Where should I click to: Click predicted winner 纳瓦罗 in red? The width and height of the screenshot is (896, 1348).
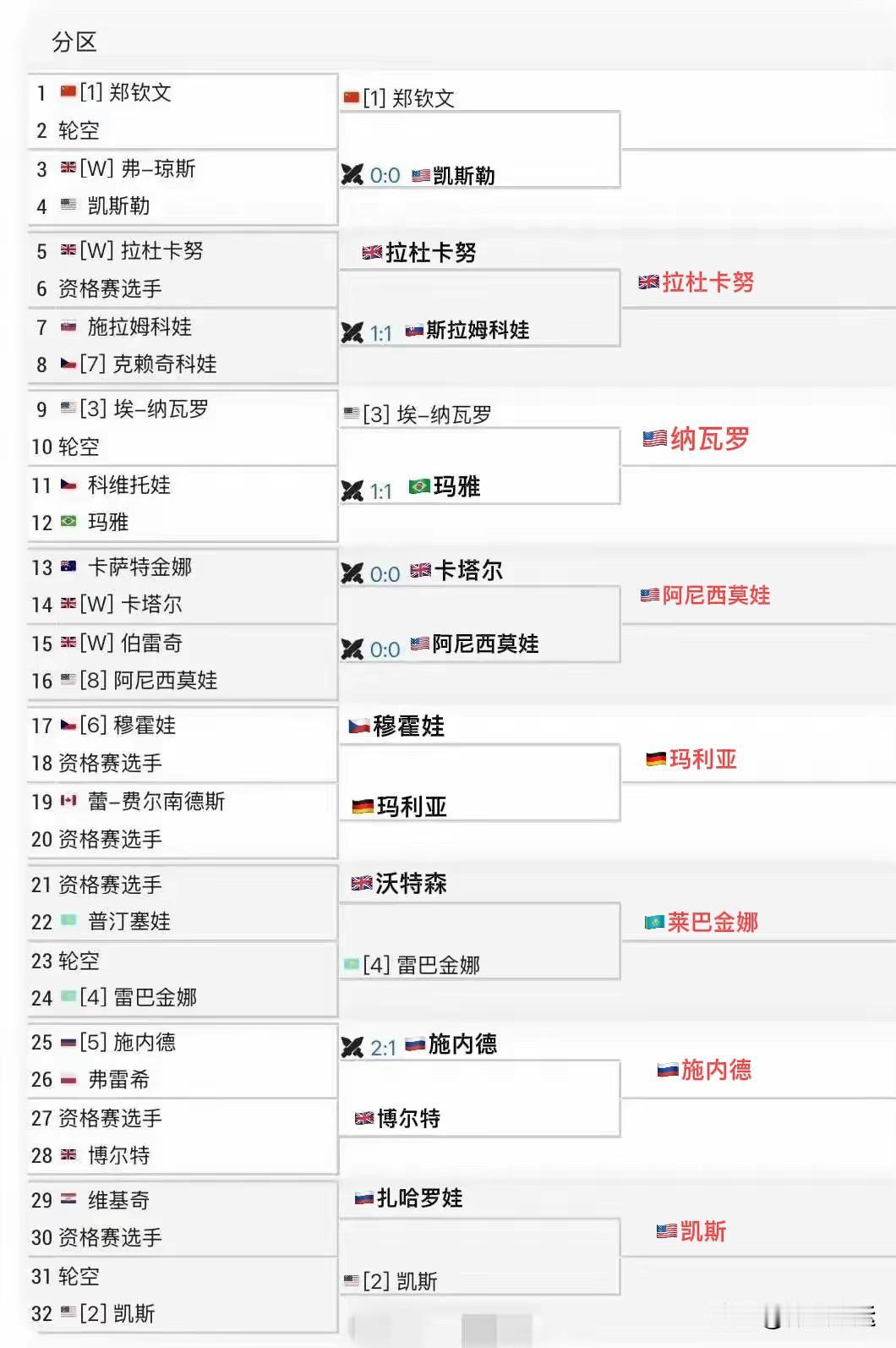[709, 439]
